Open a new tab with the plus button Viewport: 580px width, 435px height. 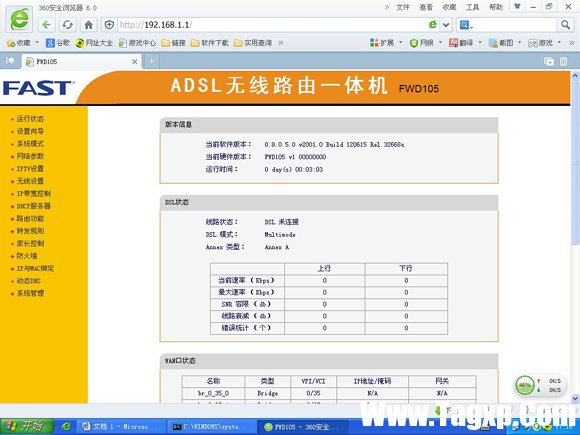click(151, 61)
